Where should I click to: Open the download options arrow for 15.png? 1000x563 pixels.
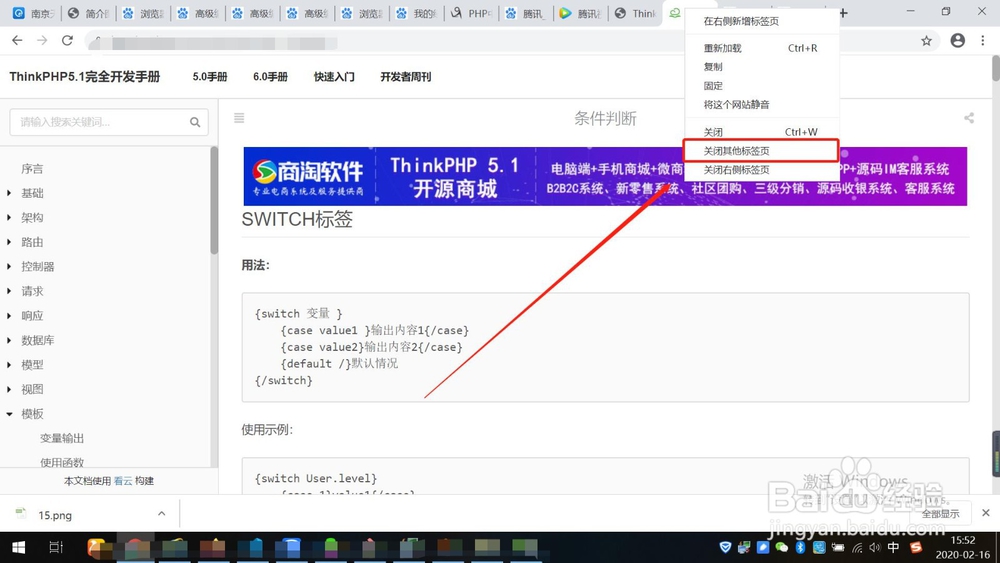click(x=161, y=513)
